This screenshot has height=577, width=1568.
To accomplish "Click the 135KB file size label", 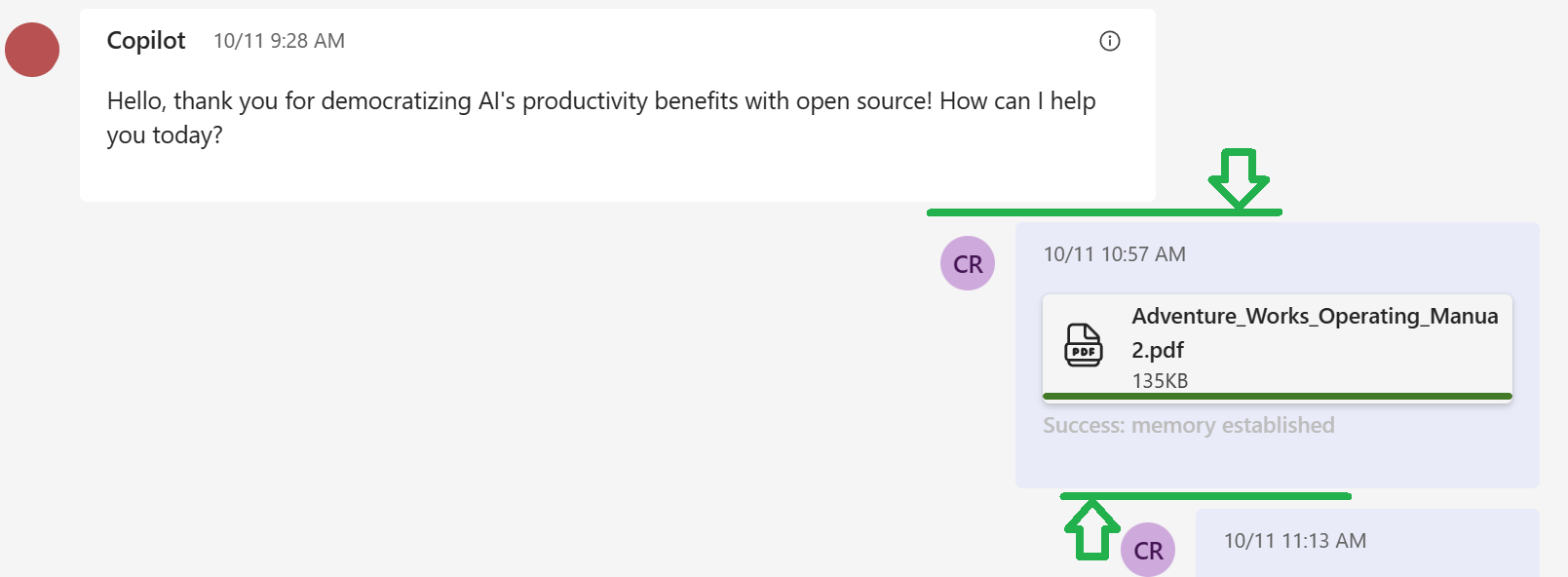I will pyautogui.click(x=1160, y=381).
